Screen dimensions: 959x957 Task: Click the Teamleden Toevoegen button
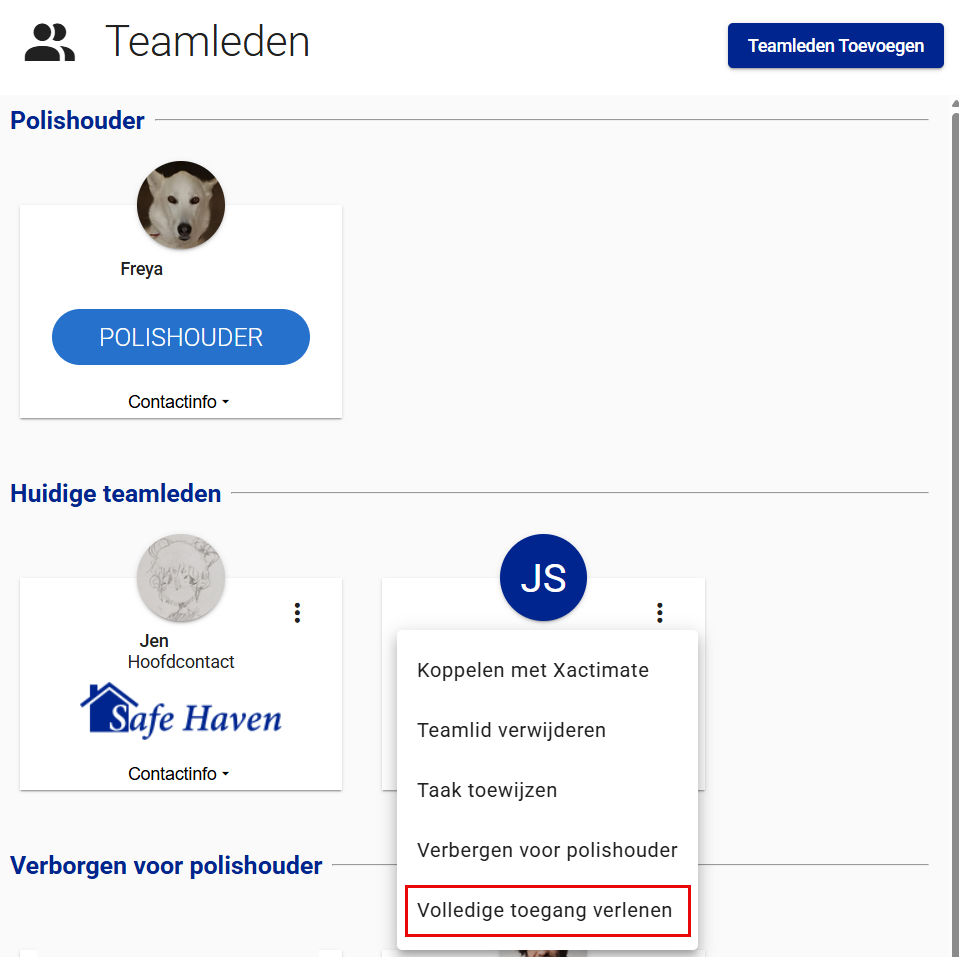point(835,46)
